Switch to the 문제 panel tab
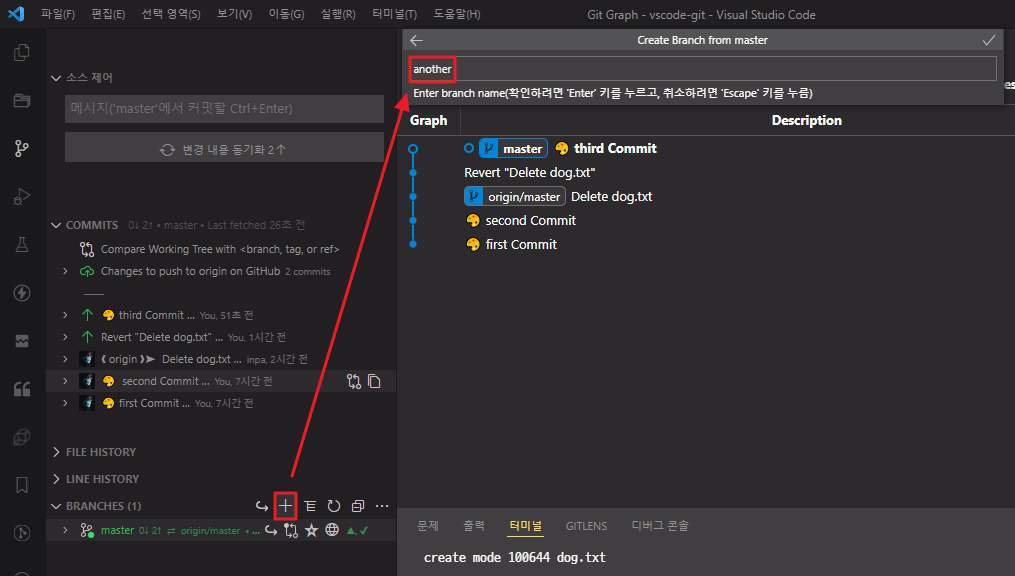 click(x=428, y=526)
